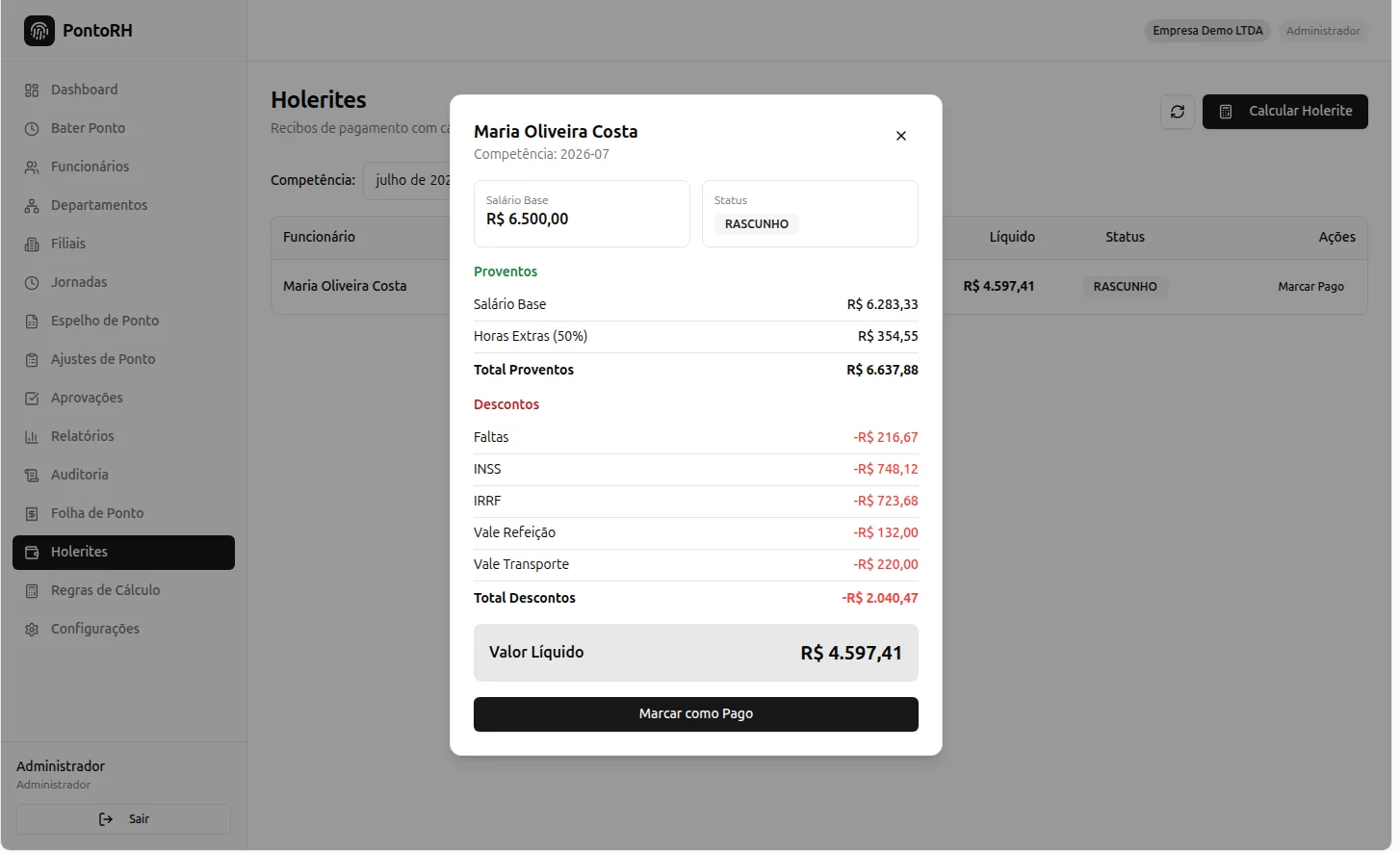The image size is (1400, 853).
Task: Click the Regras de Cálculo calculator icon
Action: coord(32,590)
